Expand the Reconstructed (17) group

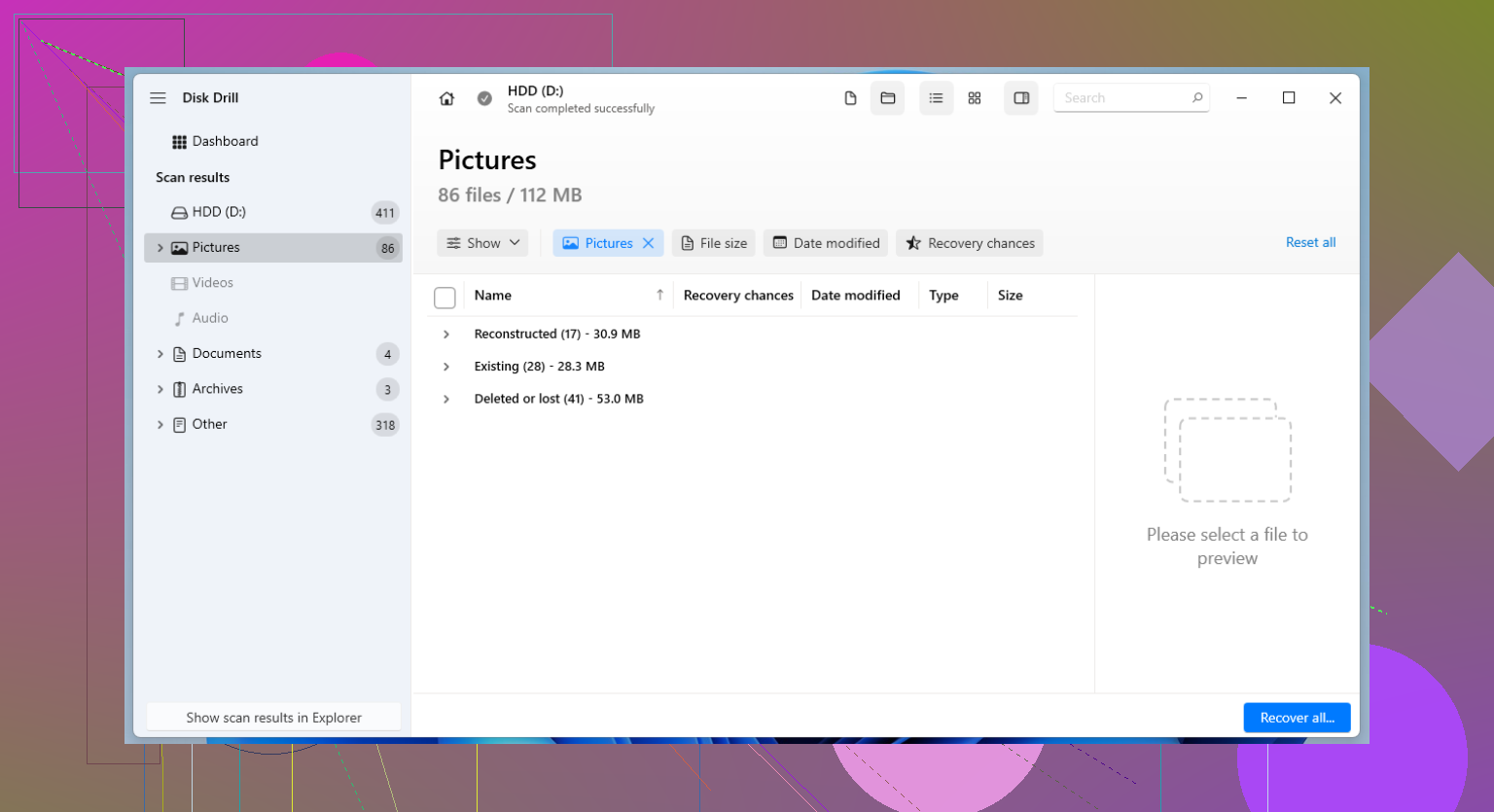tap(446, 335)
